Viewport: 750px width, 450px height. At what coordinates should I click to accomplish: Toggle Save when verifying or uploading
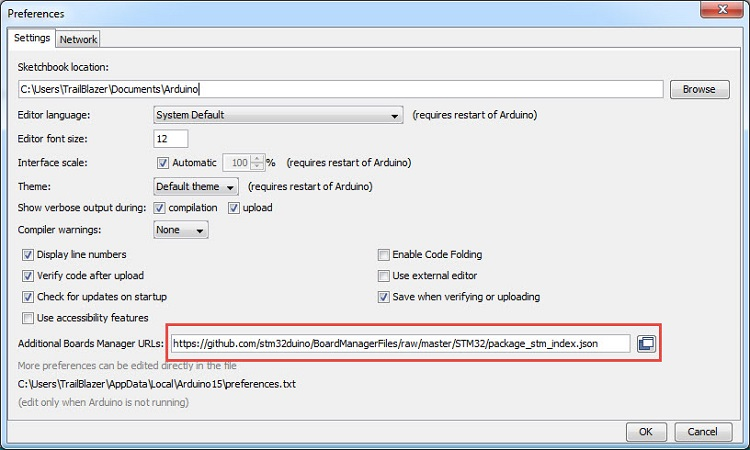[x=384, y=297]
